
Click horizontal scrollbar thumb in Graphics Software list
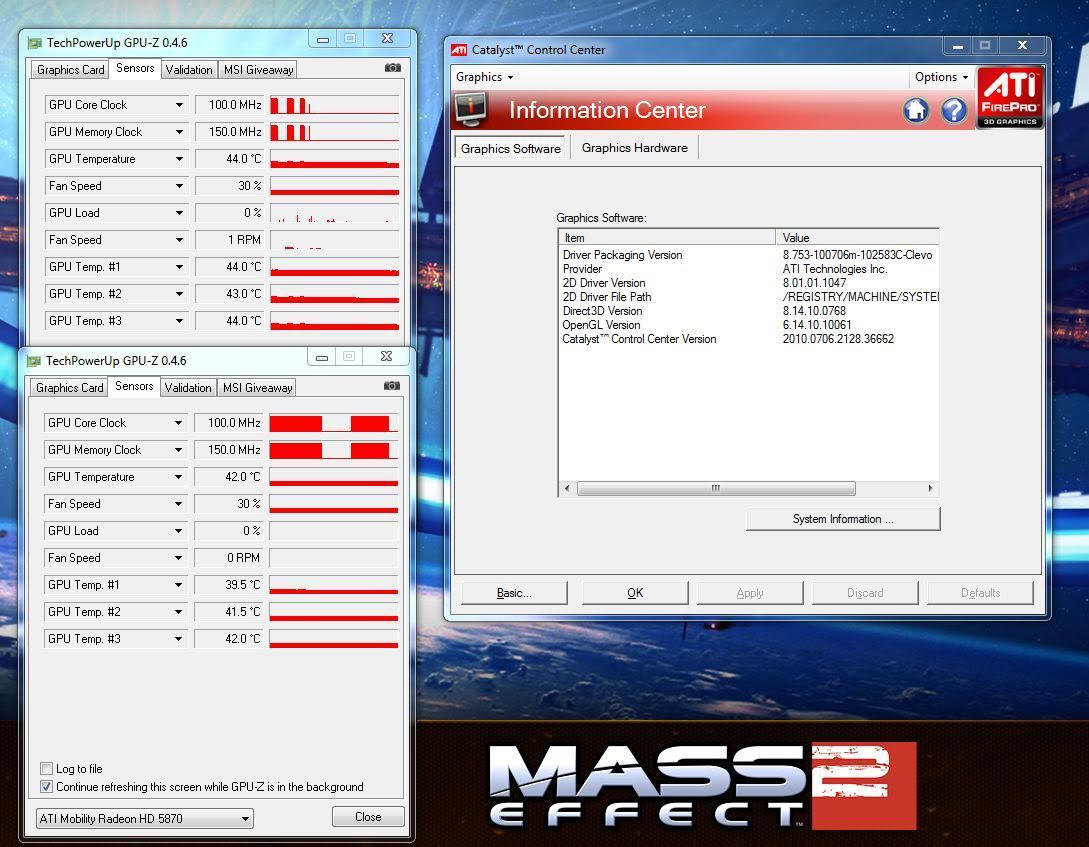click(x=716, y=489)
